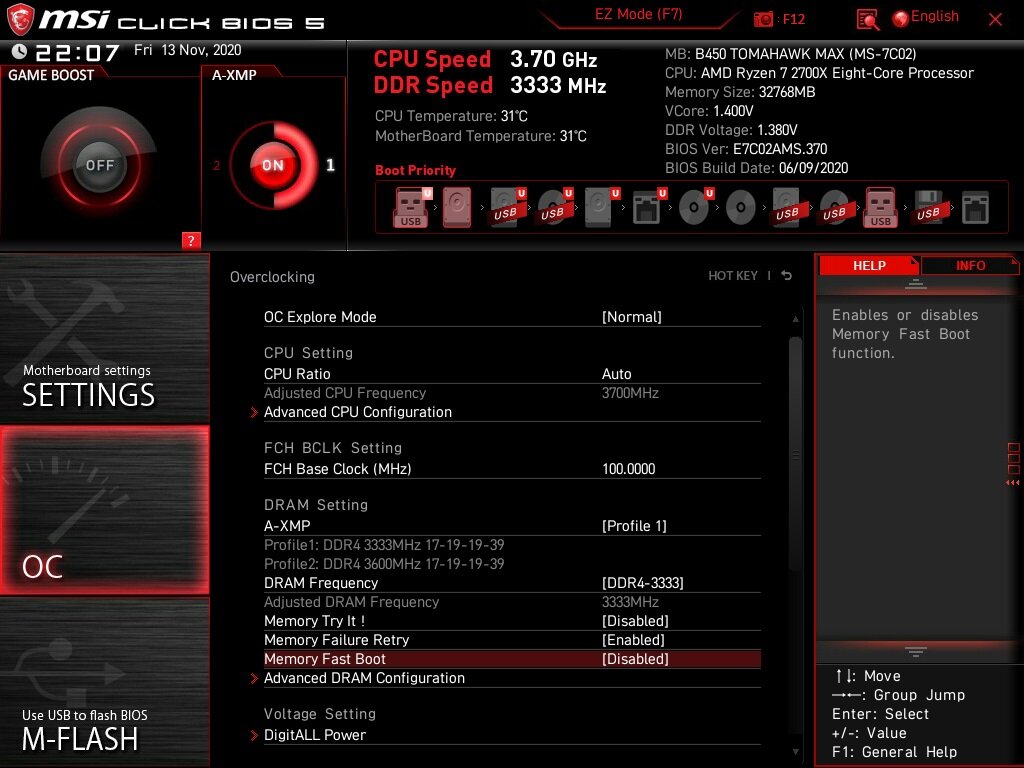The height and width of the screenshot is (768, 1024).
Task: Click the settings list scroll-down arrow
Action: (795, 752)
